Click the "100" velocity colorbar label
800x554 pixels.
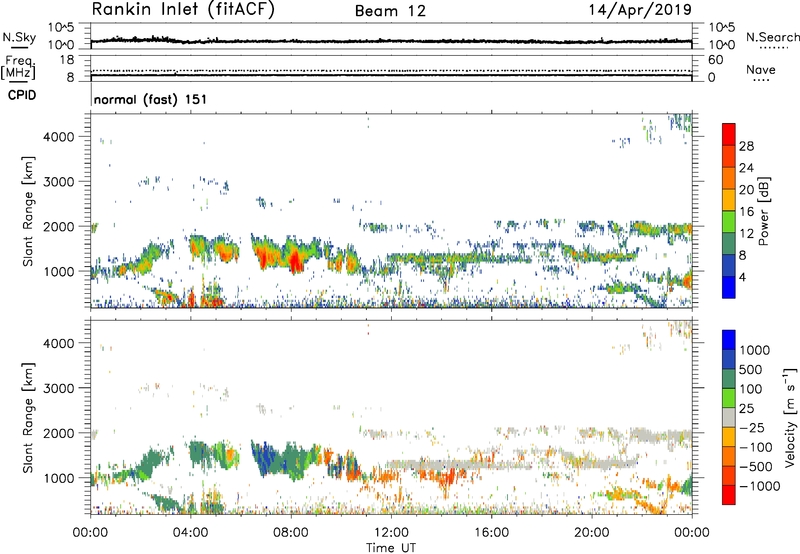[751, 389]
